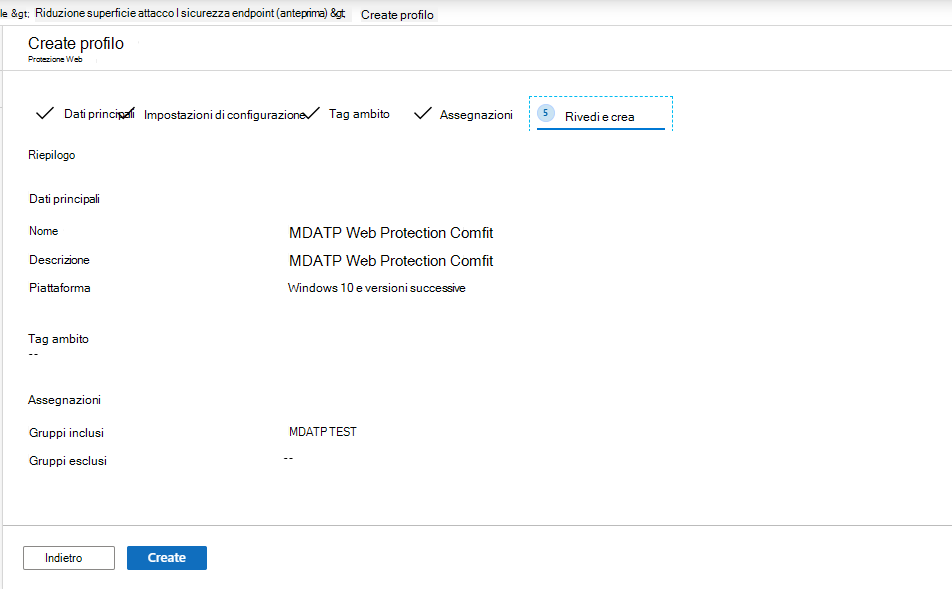
Task: Go back with the Indietro button
Action: [69, 557]
